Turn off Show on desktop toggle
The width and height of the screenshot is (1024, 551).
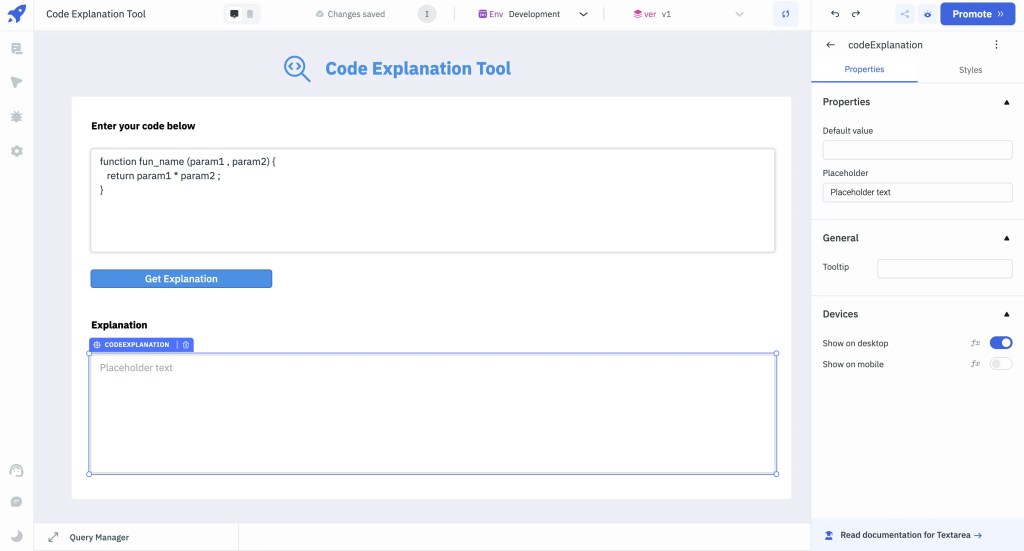pos(1000,343)
